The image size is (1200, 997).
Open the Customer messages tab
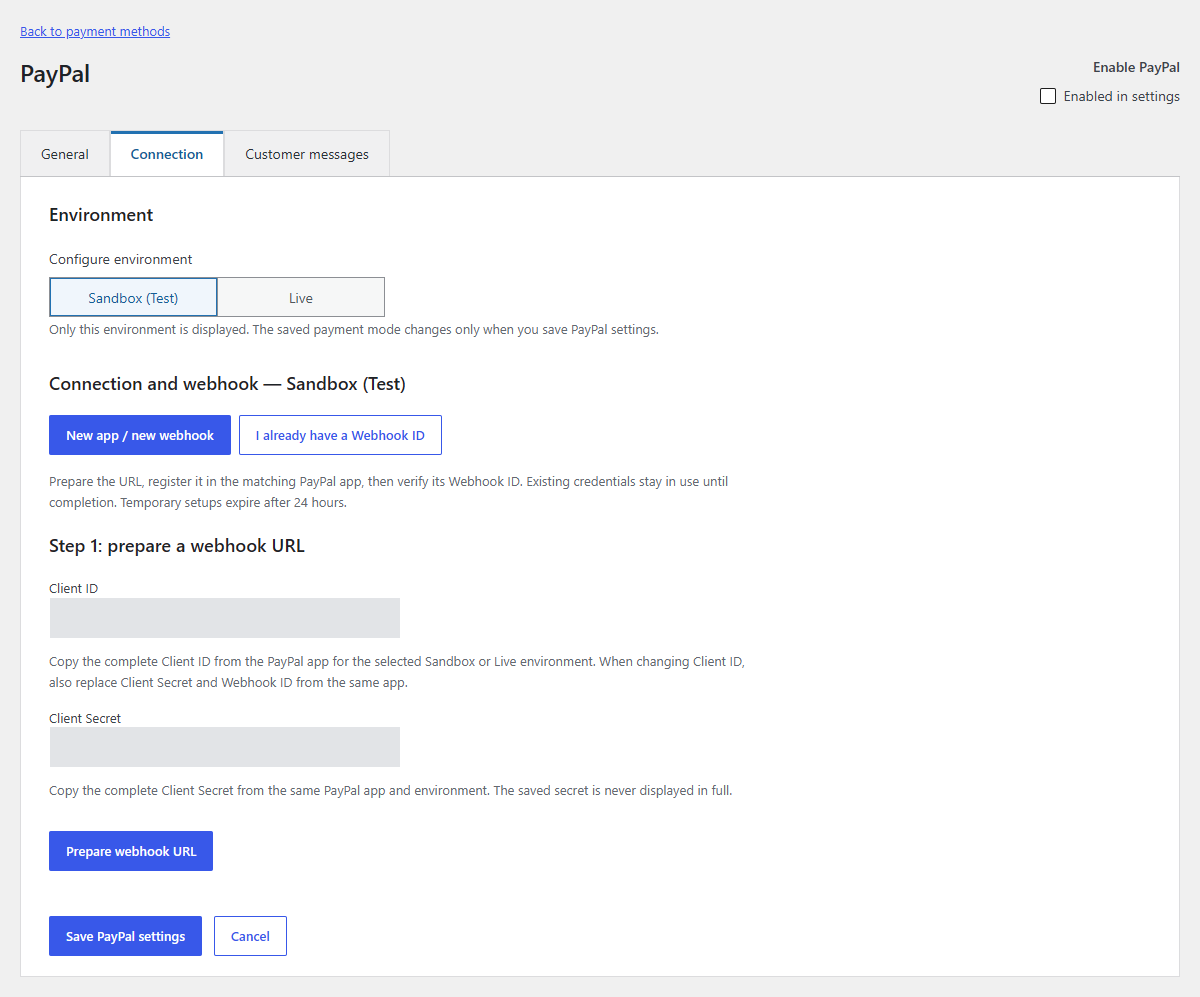(307, 154)
